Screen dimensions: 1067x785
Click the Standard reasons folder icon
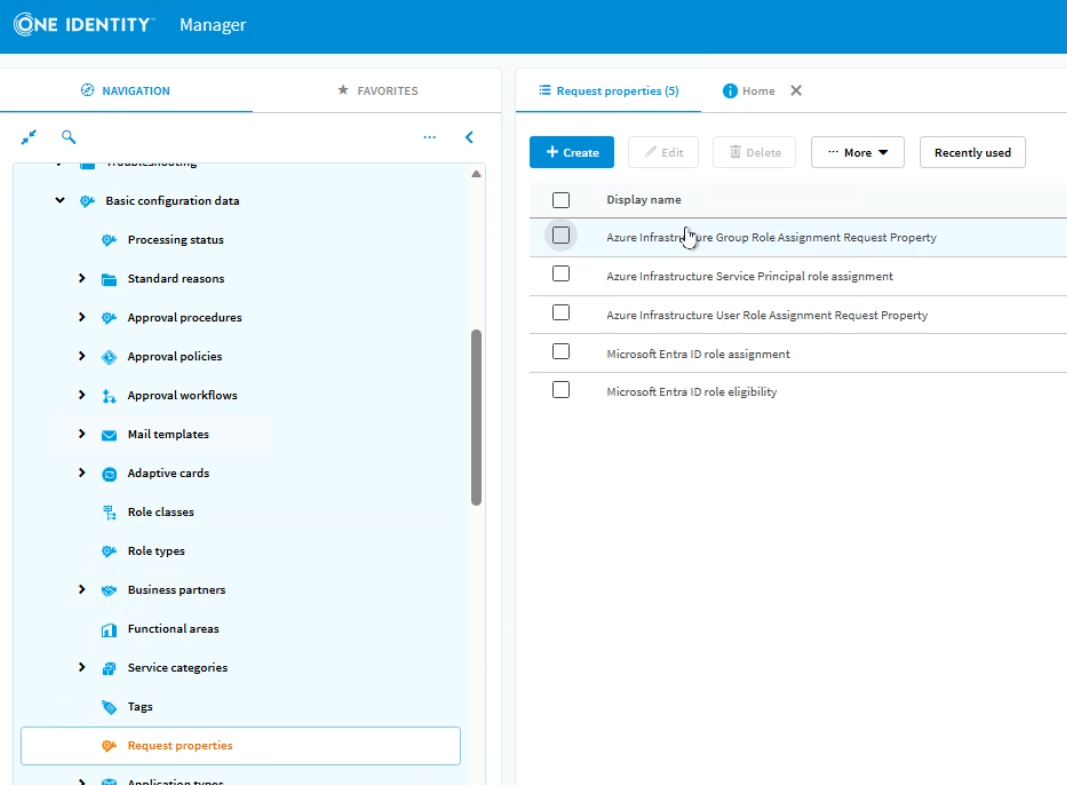pyautogui.click(x=109, y=279)
